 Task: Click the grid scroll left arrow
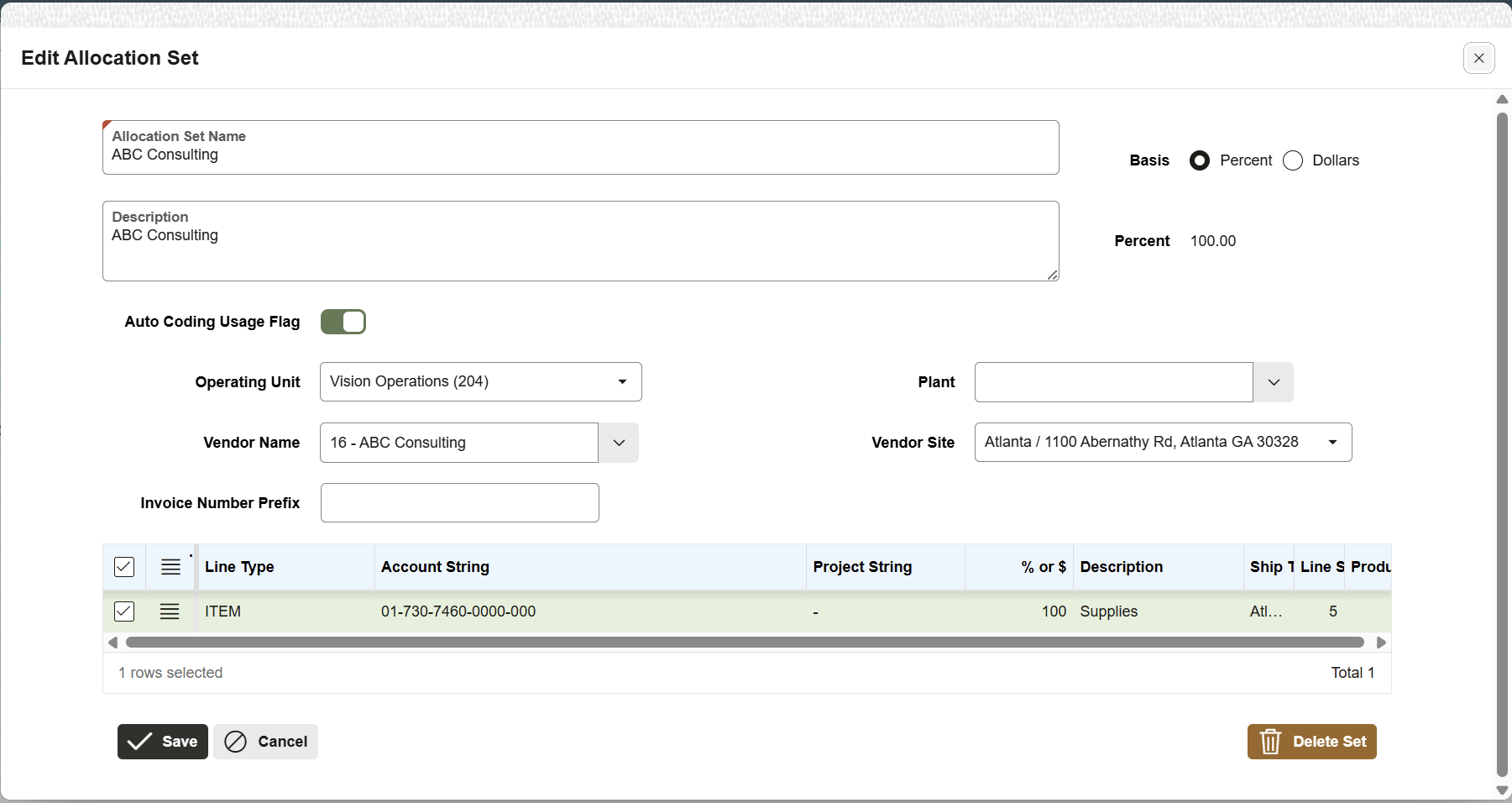coord(112,643)
